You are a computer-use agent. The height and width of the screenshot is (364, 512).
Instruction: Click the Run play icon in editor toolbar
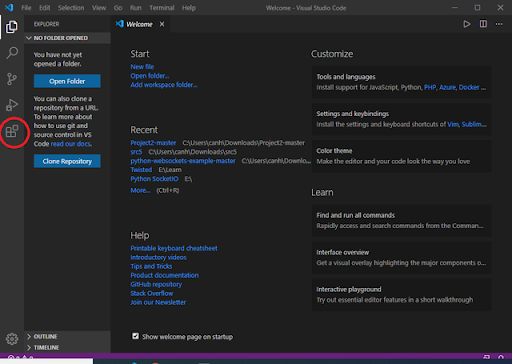pyautogui.click(x=467, y=24)
